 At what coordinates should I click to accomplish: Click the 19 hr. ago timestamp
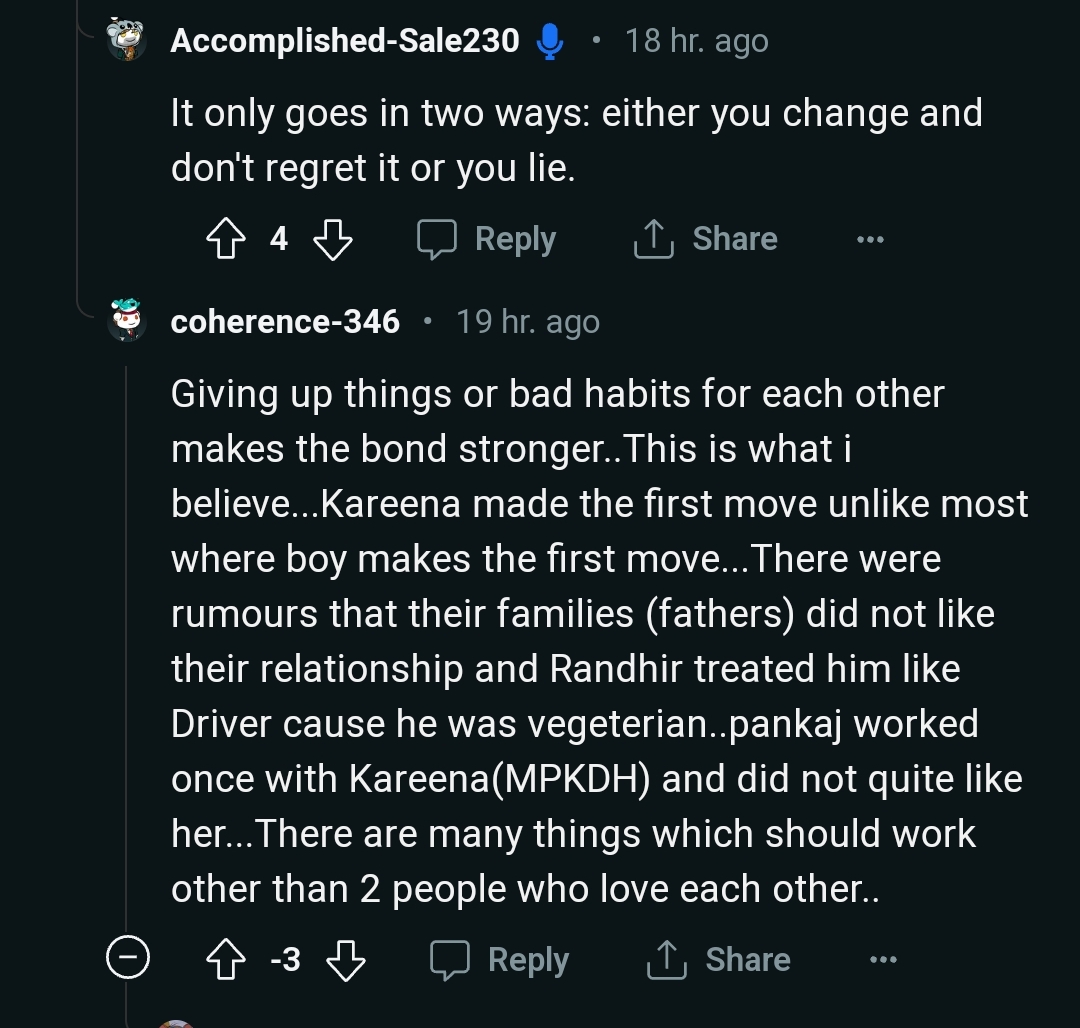click(527, 322)
